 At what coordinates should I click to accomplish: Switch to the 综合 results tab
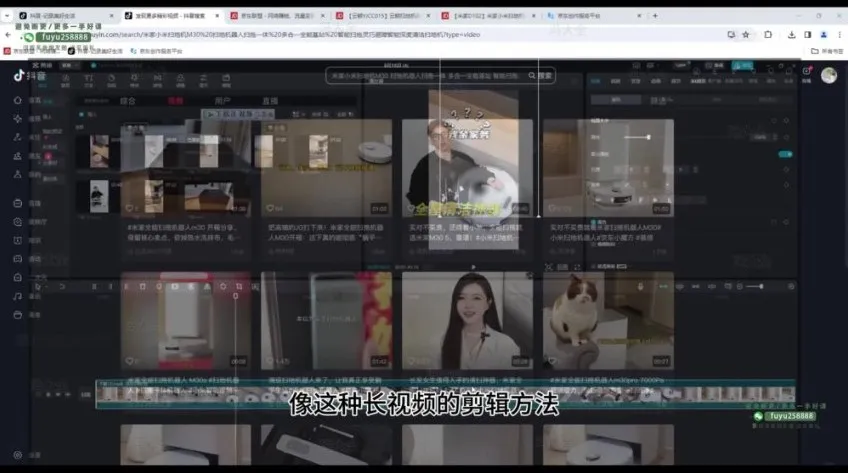tap(128, 101)
